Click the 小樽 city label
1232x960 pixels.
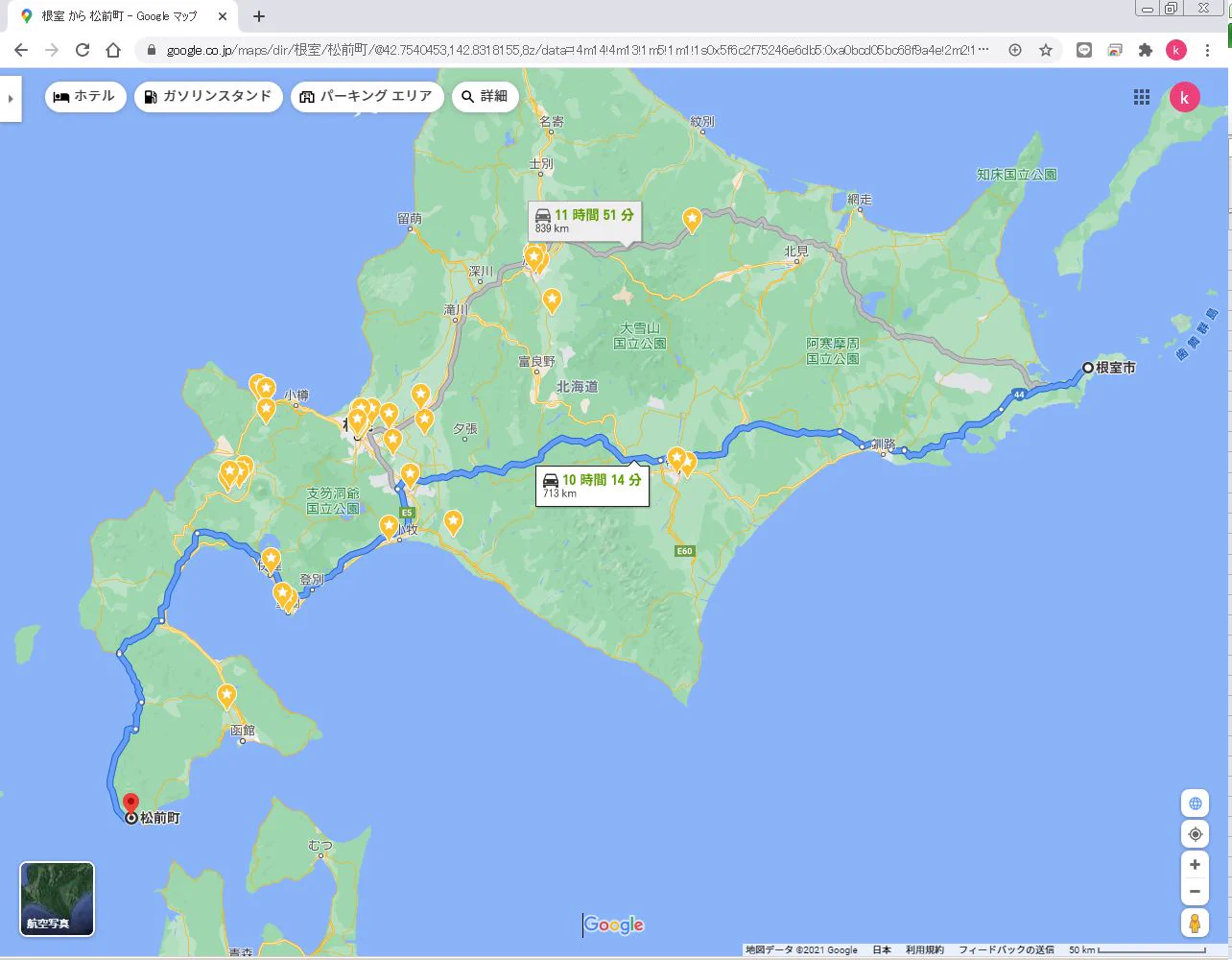pyautogui.click(x=296, y=395)
